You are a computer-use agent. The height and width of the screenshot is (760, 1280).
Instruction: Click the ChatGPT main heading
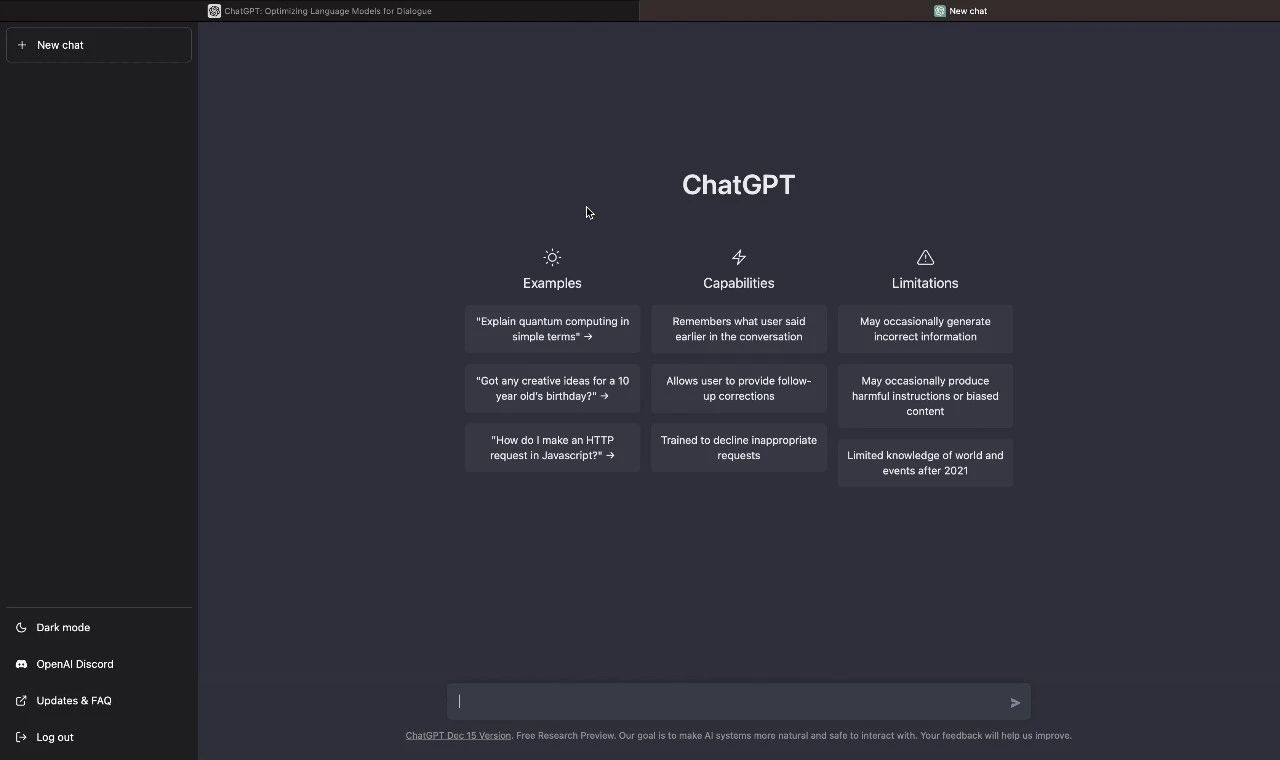click(x=739, y=185)
